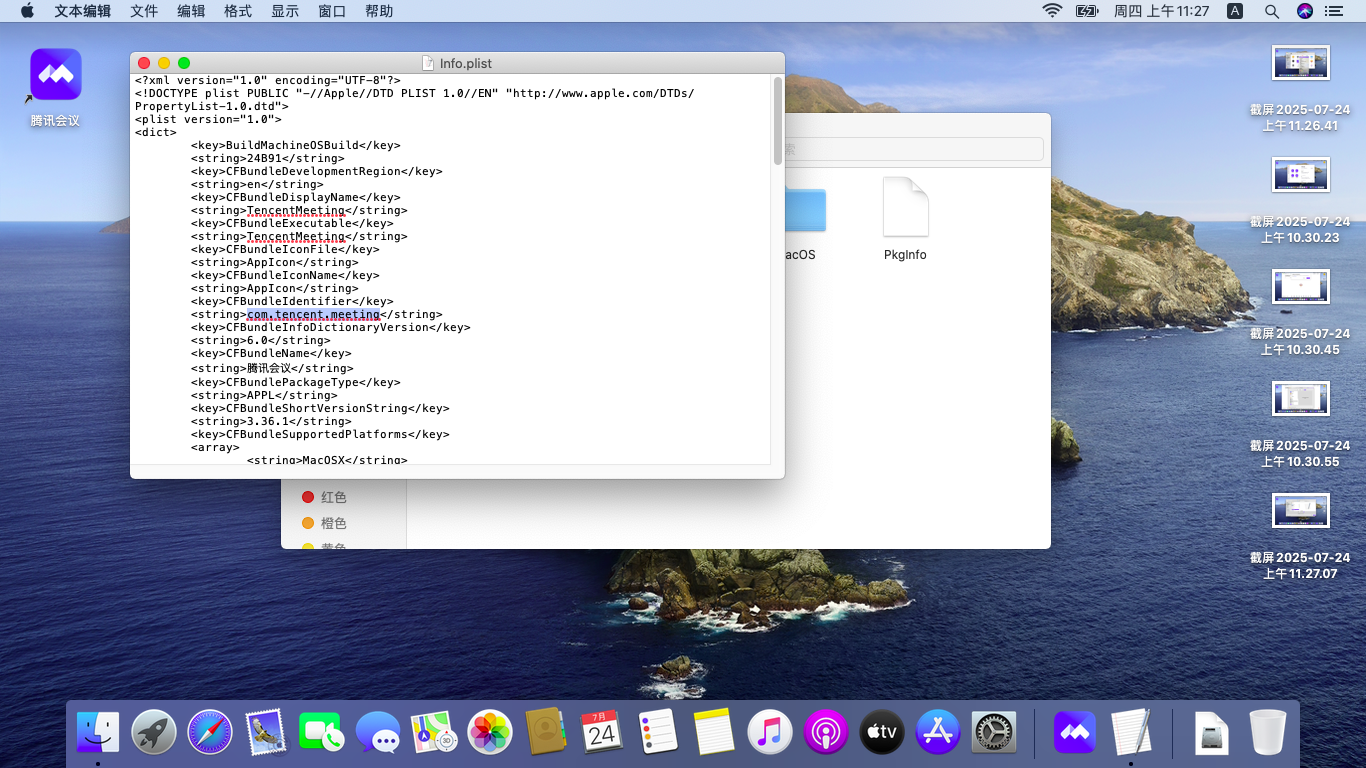Click MacOSX string in array

click(327, 460)
